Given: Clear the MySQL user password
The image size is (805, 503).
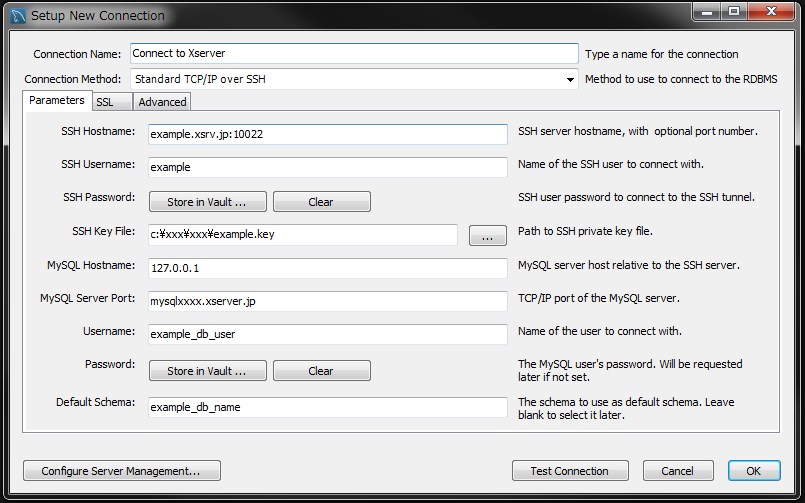Looking at the screenshot, I should pos(321,371).
